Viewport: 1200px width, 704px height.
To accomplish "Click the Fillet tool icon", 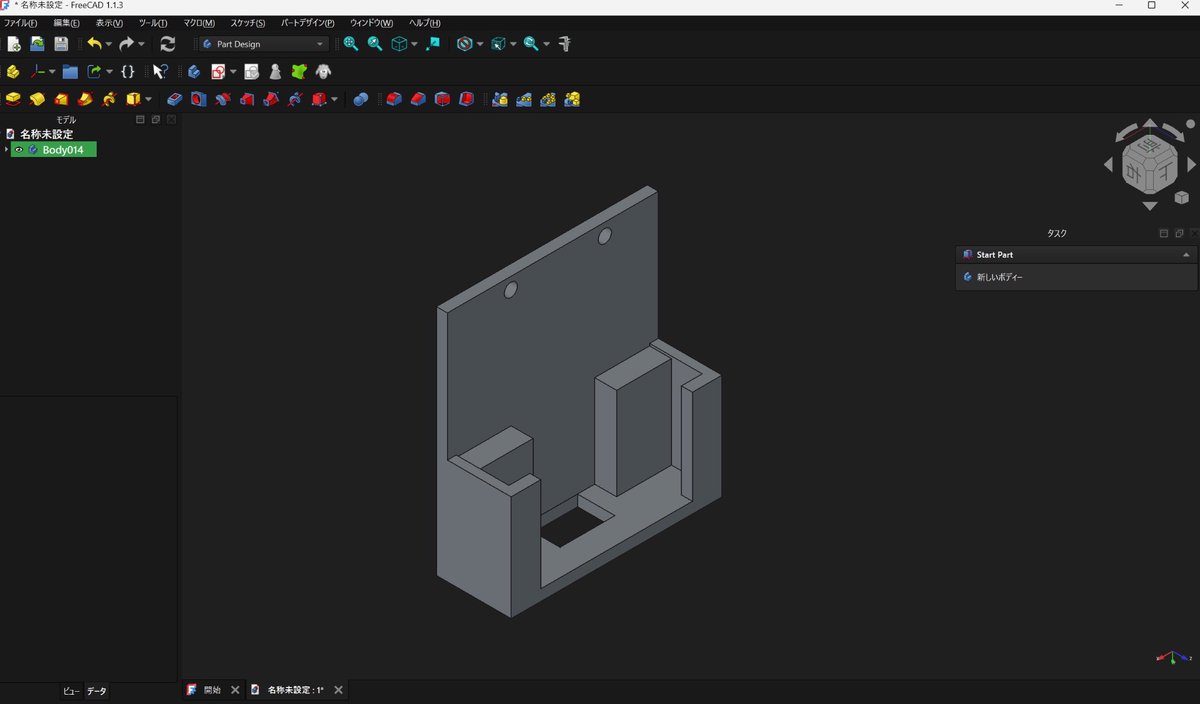I will pos(394,99).
